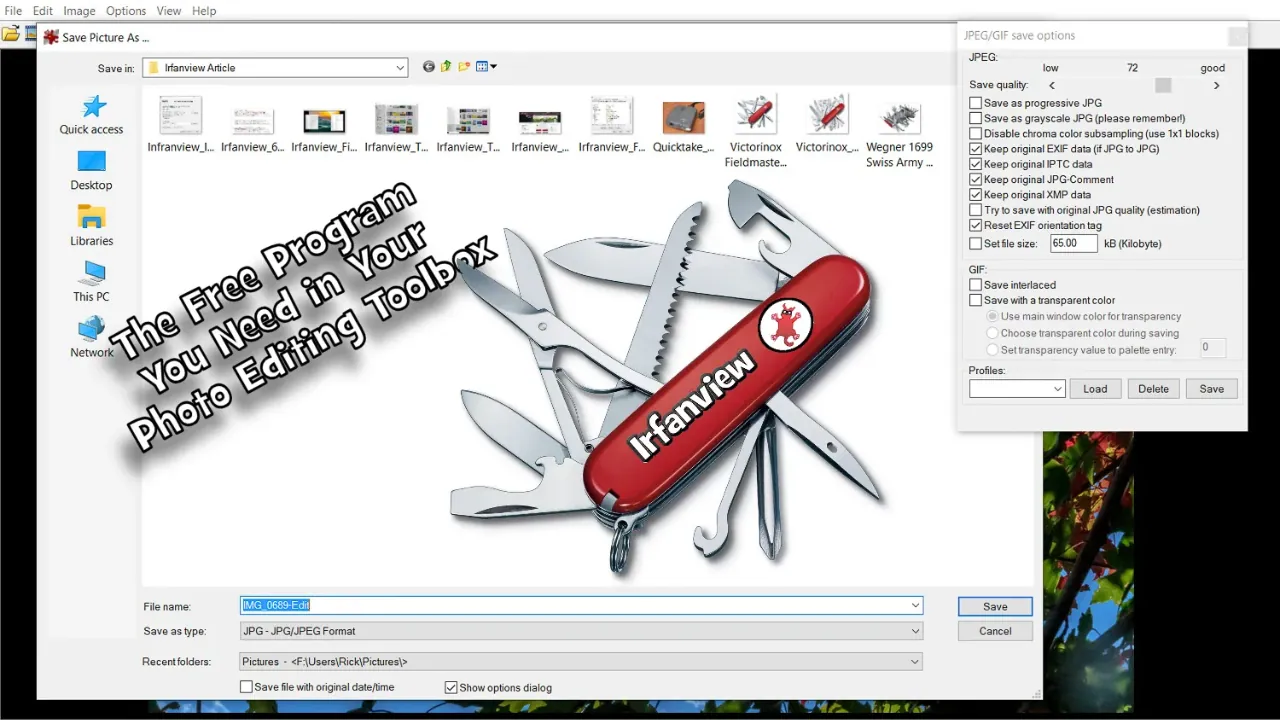Select the Wegner 1699 Swiss Army file

pyautogui.click(x=899, y=132)
